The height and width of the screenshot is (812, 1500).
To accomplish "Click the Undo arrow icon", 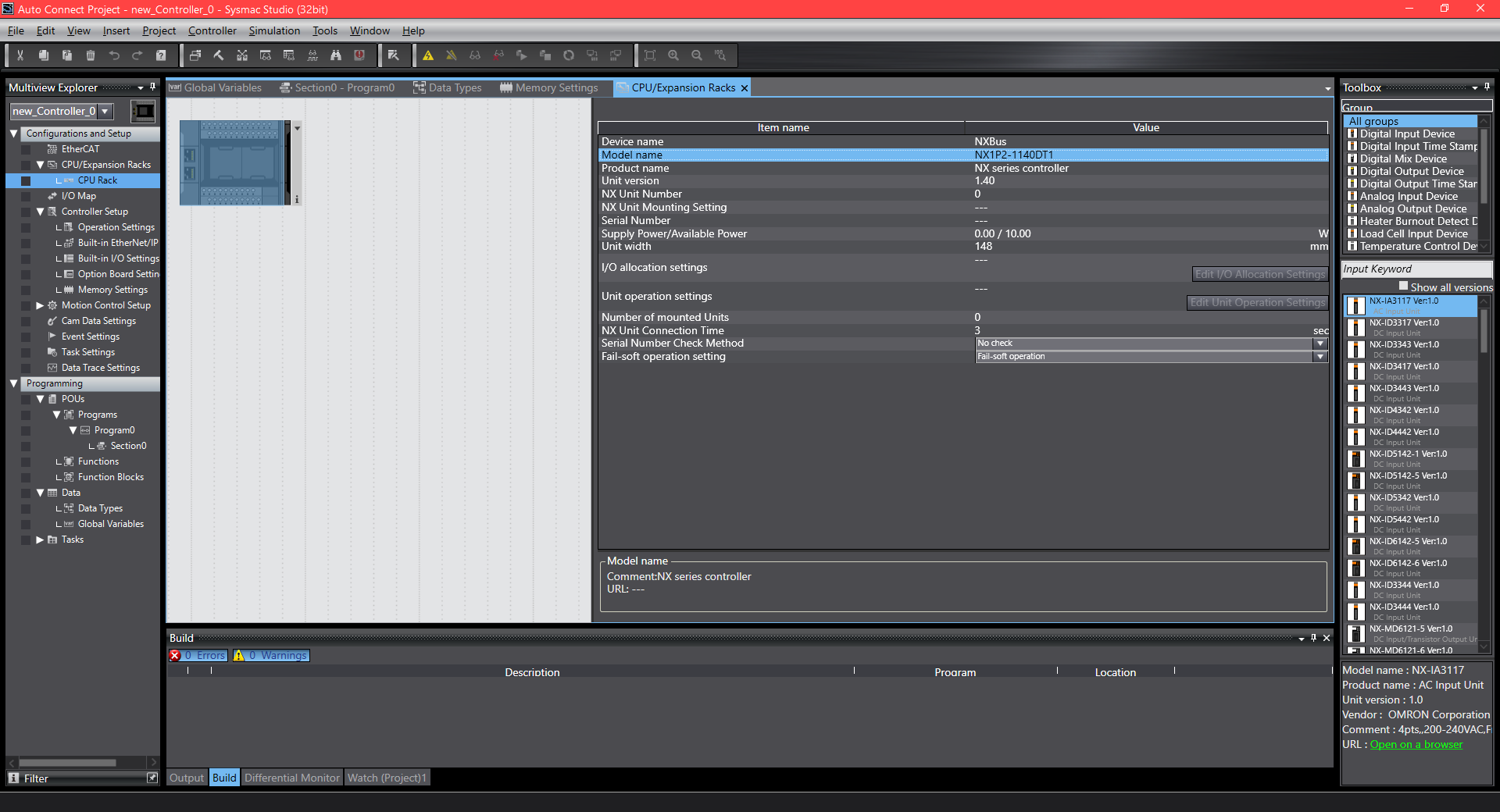I will click(x=114, y=55).
